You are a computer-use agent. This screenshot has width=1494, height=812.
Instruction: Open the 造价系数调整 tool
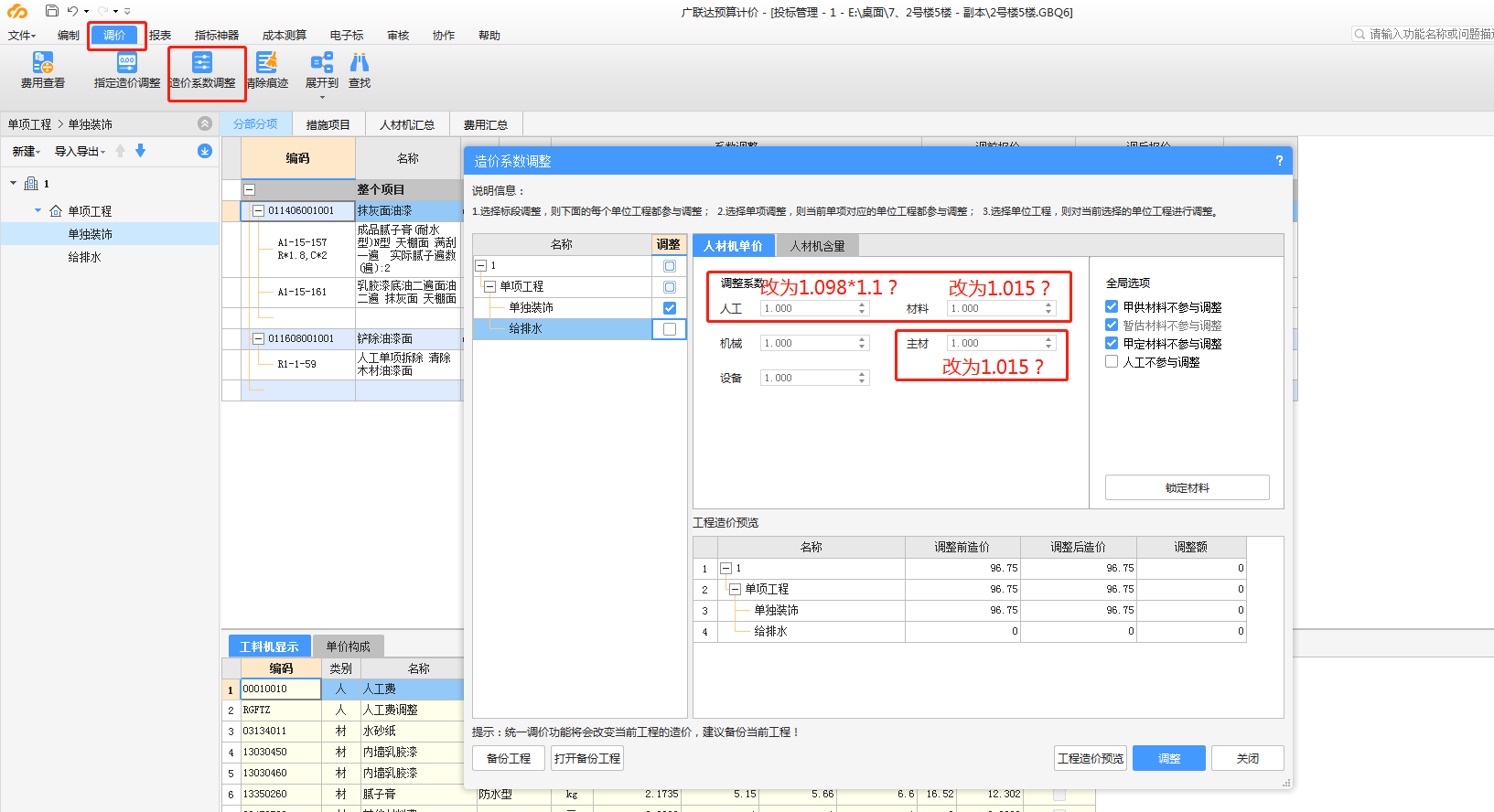point(202,70)
